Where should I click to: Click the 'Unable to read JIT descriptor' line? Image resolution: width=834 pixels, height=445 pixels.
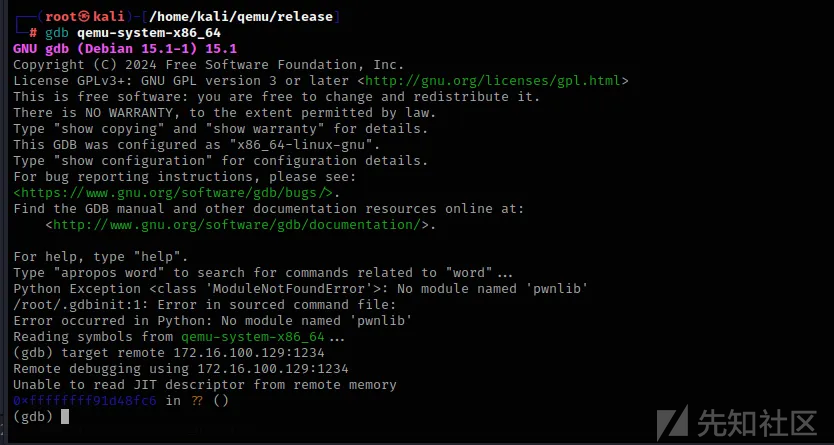[x=205, y=384]
